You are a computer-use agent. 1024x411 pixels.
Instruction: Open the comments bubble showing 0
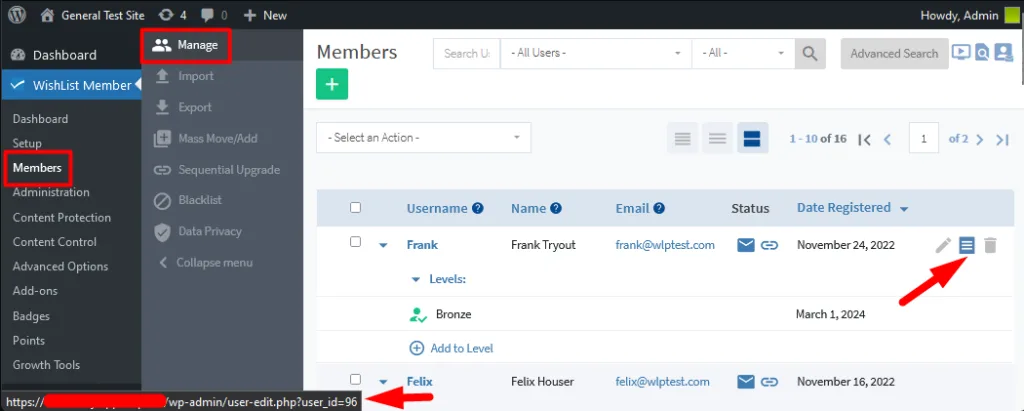coord(214,15)
